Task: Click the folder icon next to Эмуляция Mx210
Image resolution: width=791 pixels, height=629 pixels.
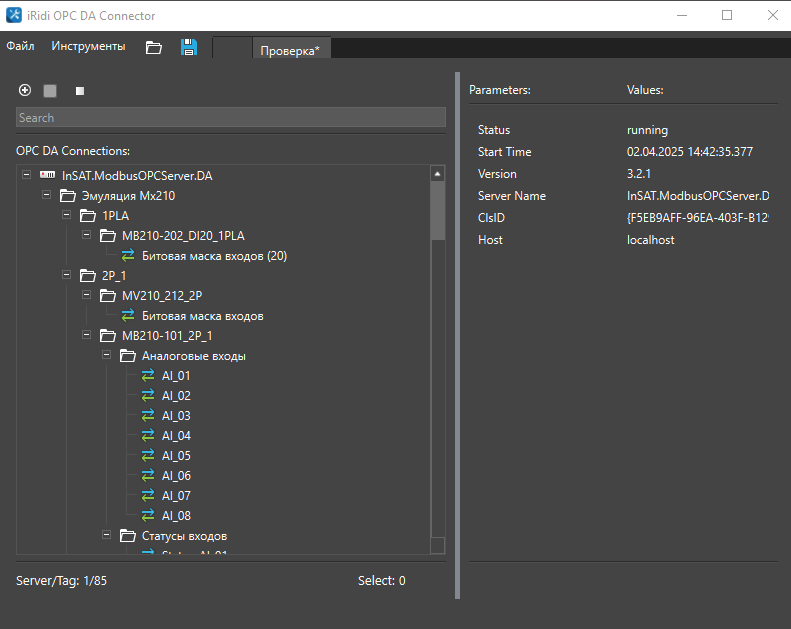Action: tap(67, 195)
